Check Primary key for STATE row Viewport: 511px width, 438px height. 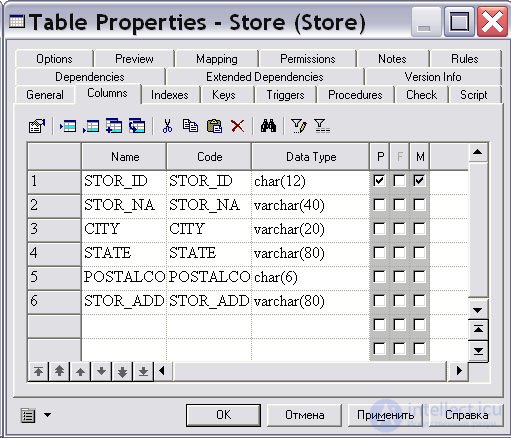click(x=379, y=253)
